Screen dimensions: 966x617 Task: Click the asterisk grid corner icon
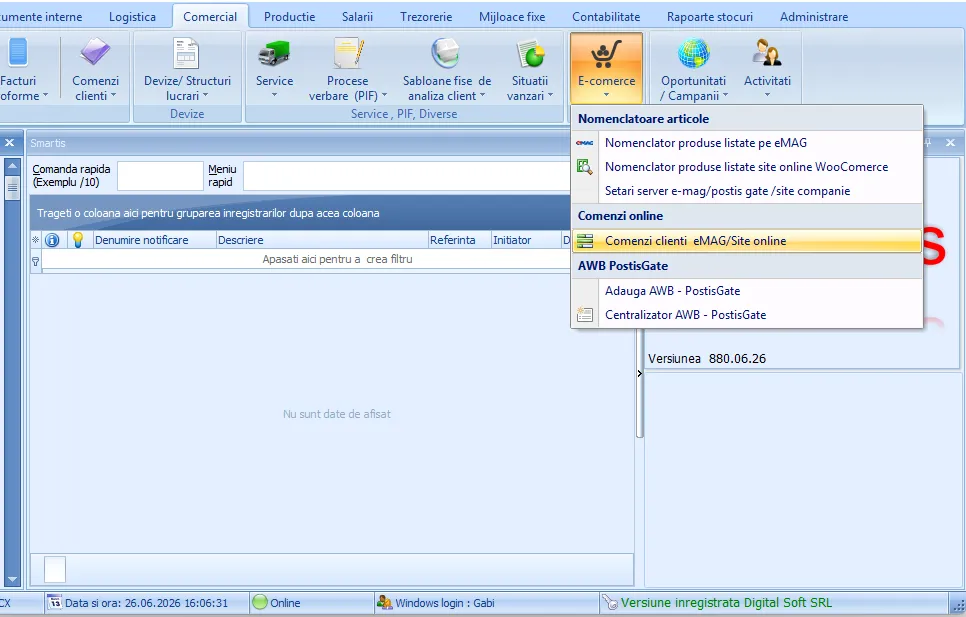point(36,240)
